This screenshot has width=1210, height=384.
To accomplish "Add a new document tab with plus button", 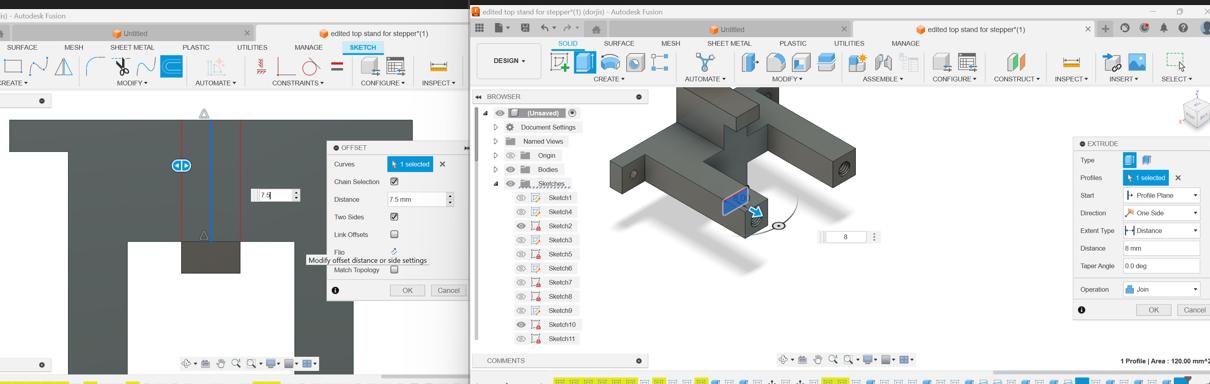I will coord(1106,29).
